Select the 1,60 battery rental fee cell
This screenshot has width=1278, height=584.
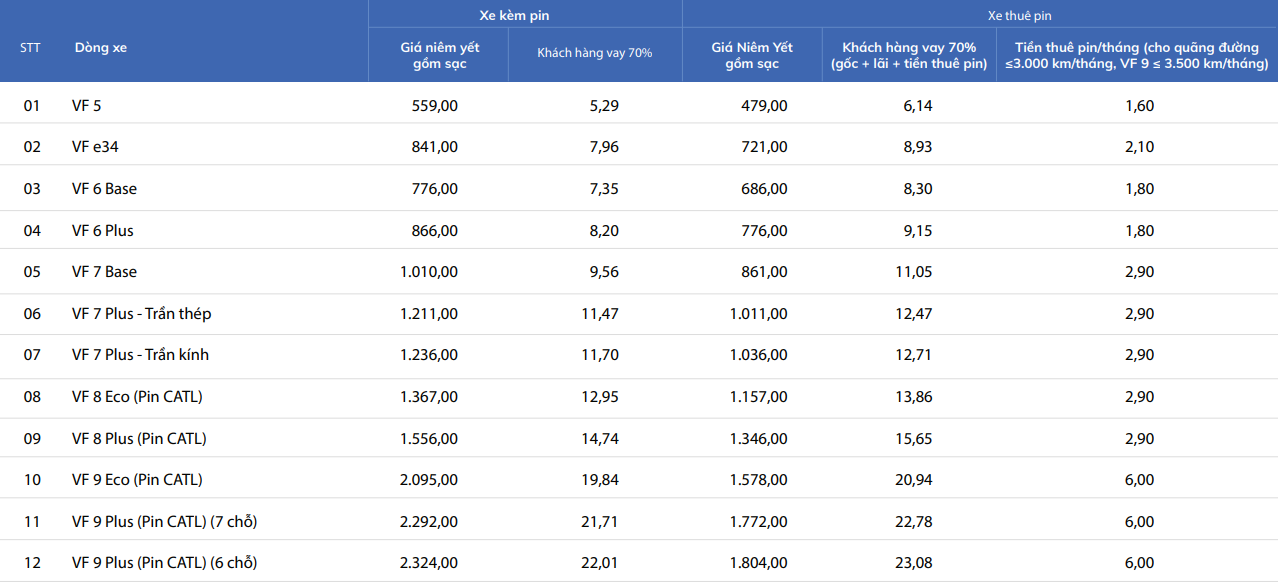point(1139,105)
